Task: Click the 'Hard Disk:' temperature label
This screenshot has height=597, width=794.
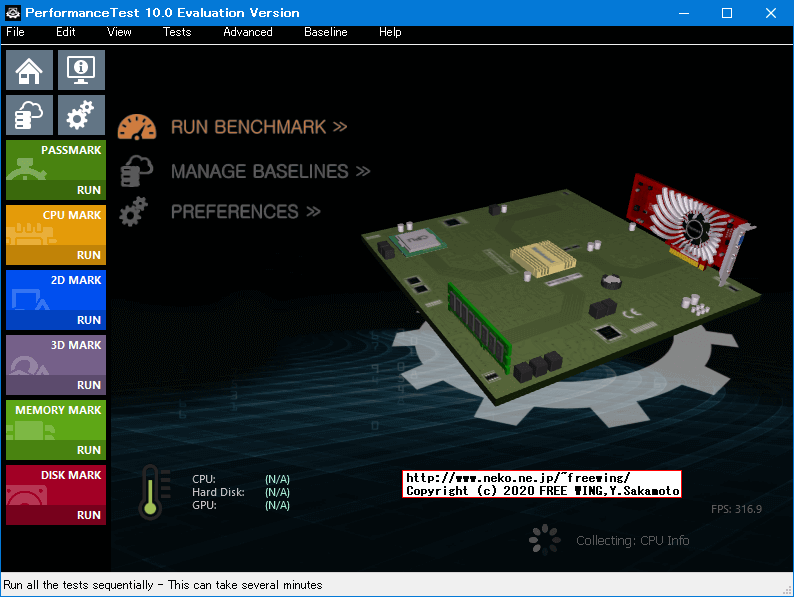Action: coord(218,492)
